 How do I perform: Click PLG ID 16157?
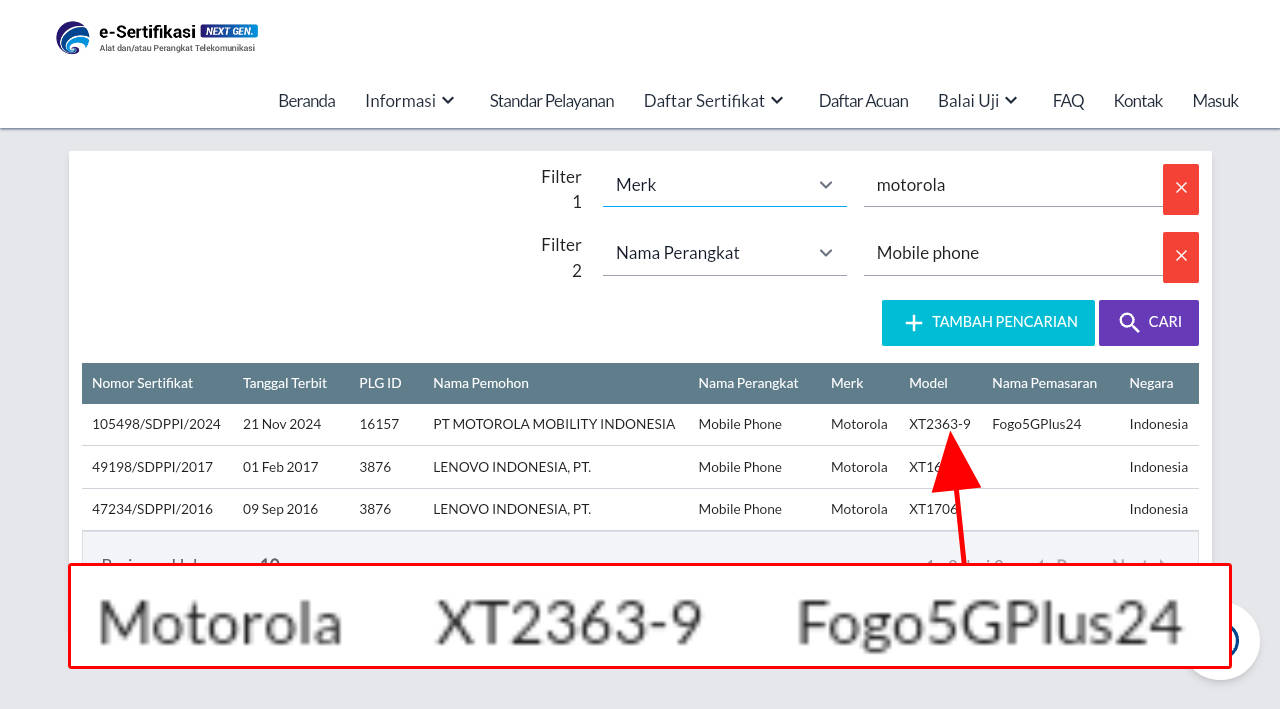379,424
